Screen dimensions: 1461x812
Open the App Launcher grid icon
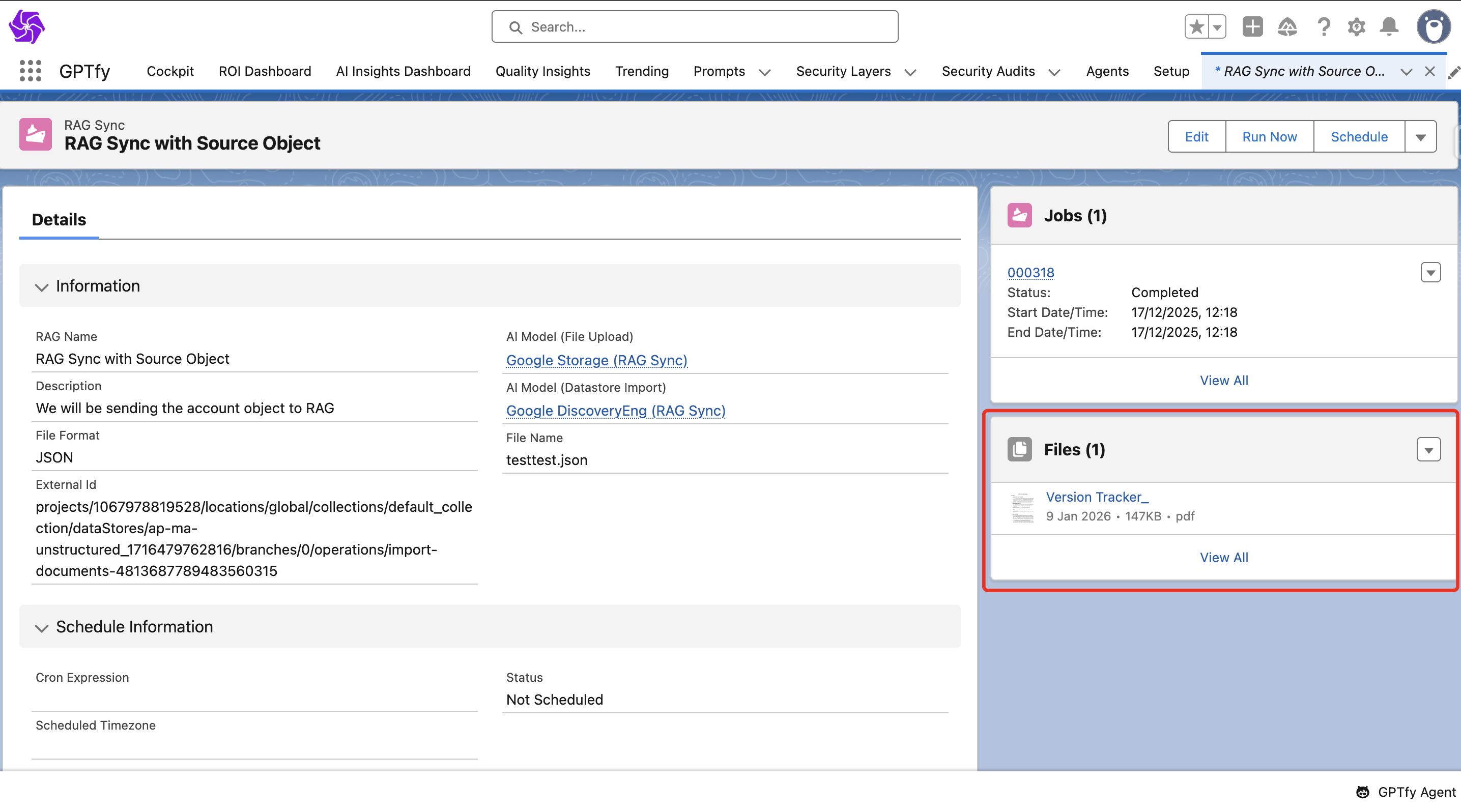[30, 71]
